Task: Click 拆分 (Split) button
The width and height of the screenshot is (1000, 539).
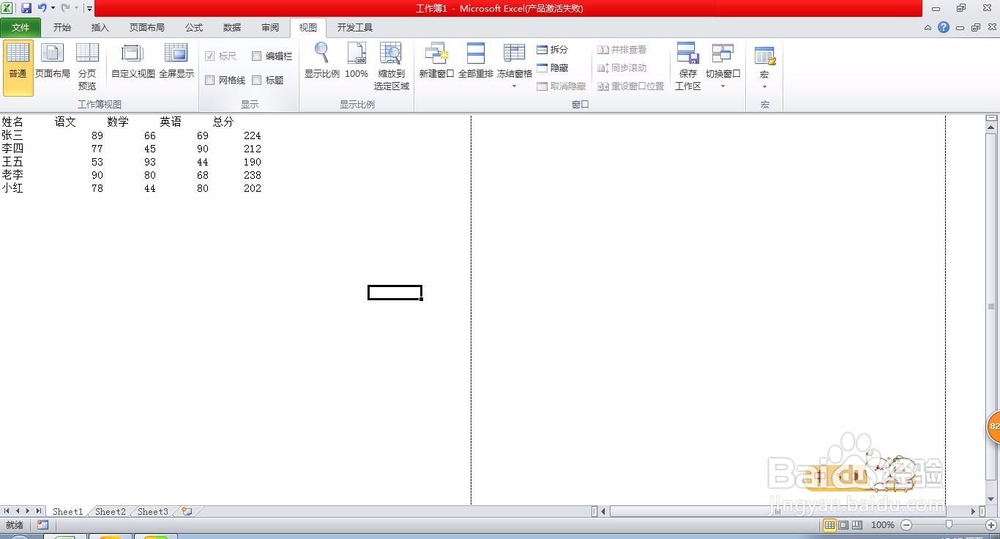Action: tap(552, 49)
